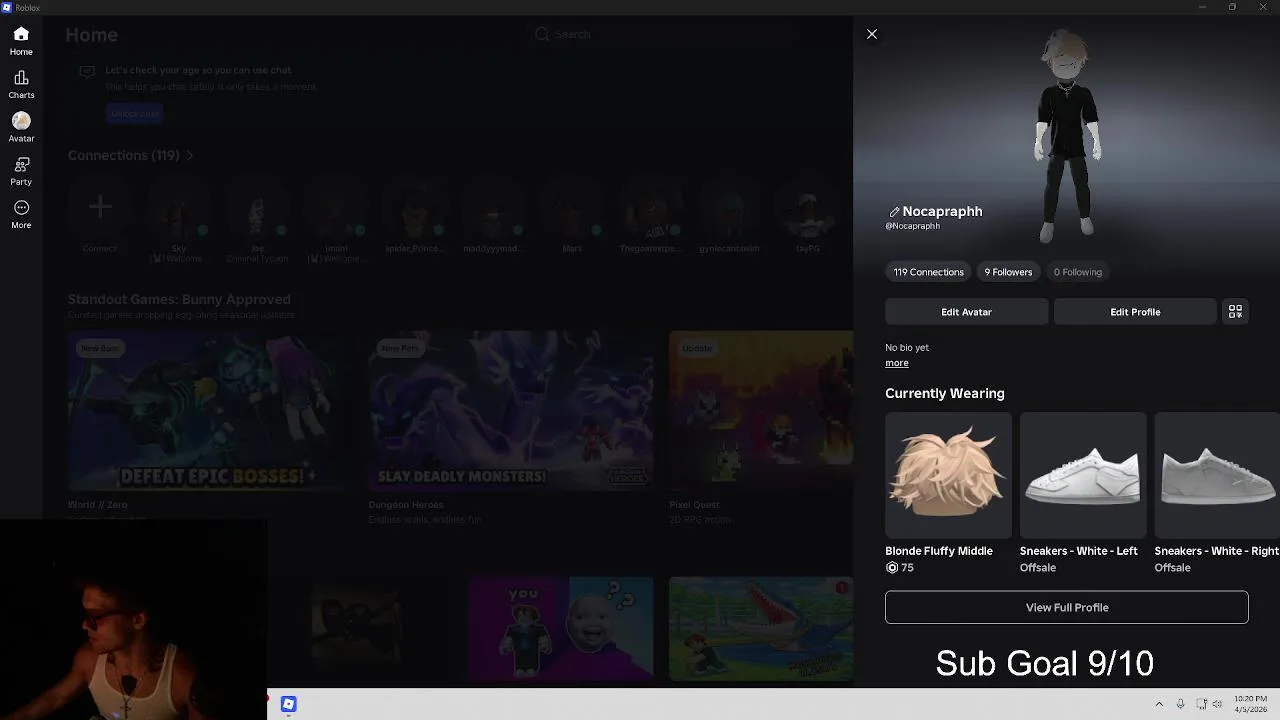Open Sneakers - White - Left item
Image resolution: width=1280 pixels, height=720 pixels.
pos(1083,475)
